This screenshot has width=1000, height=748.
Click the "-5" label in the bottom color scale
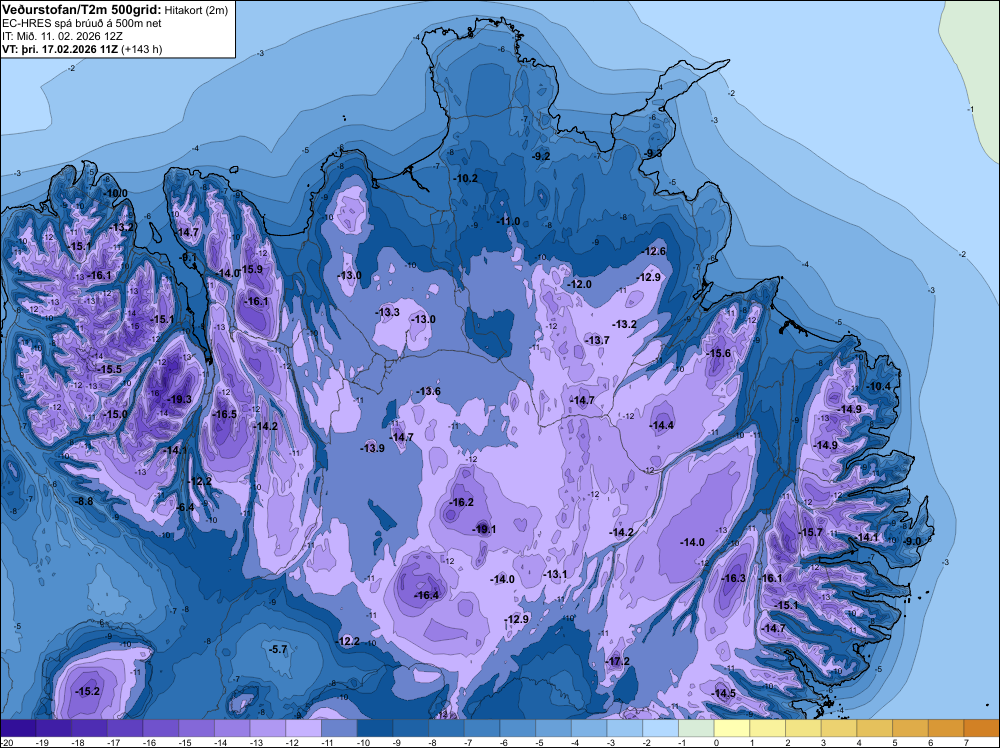[540, 743]
